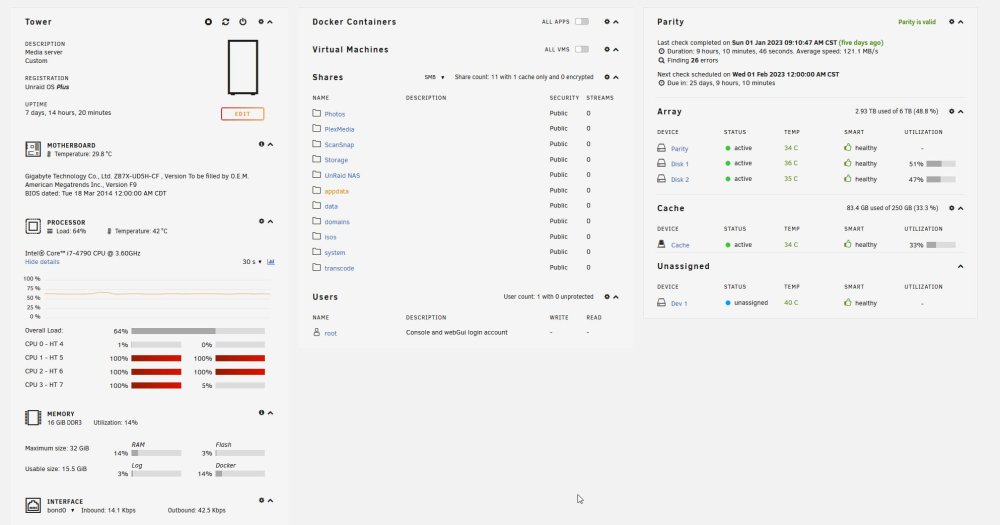Screen dimensions: 1000x525
Task: Click the Motherboard 'Temperature: 29.8 °C' text
Action: click(83, 154)
